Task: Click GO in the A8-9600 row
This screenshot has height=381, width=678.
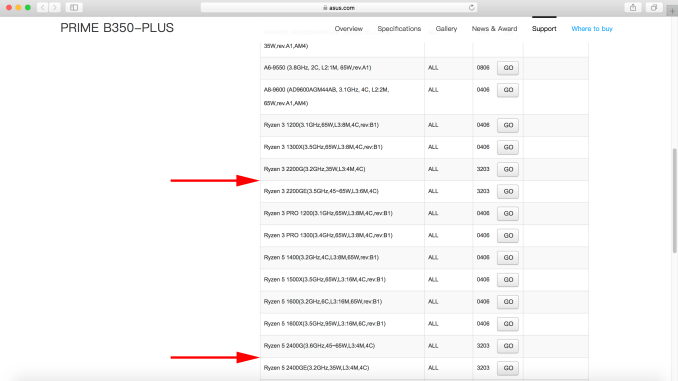Action: (508, 90)
